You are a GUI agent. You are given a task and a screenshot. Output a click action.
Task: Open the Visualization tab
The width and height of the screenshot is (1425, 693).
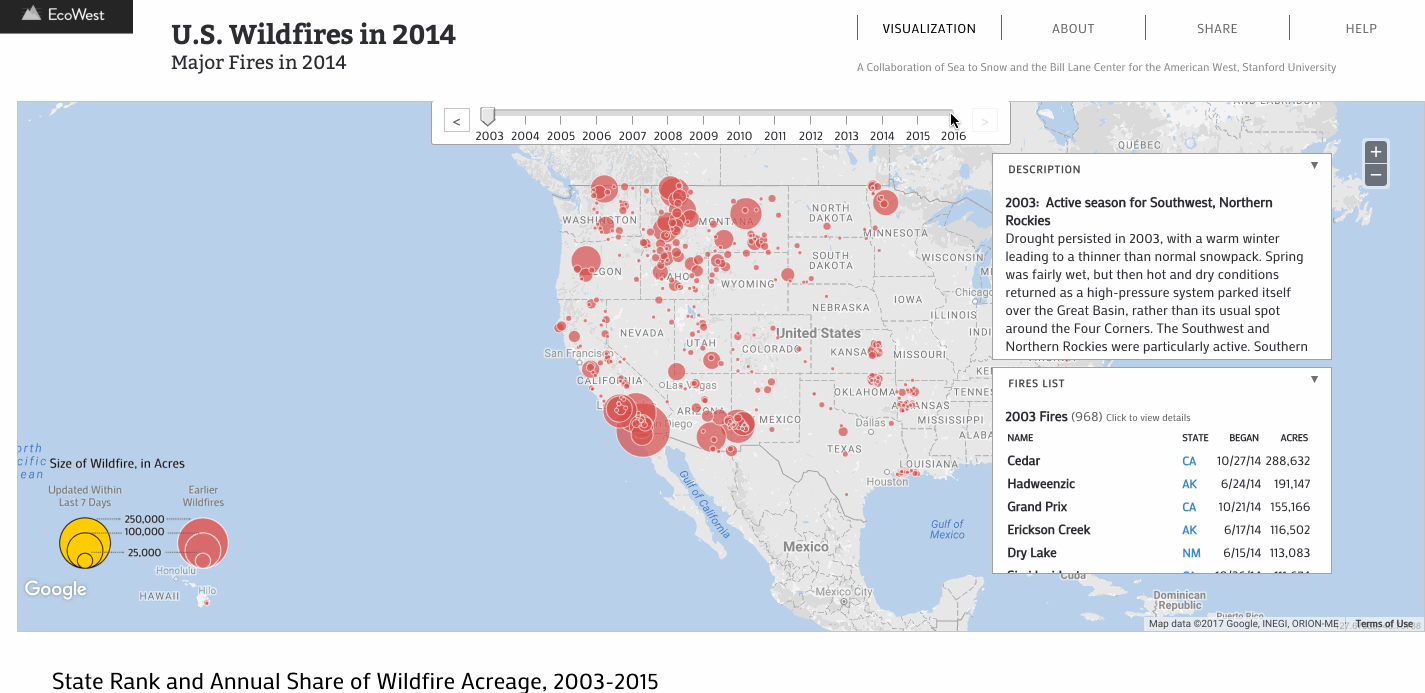[928, 29]
